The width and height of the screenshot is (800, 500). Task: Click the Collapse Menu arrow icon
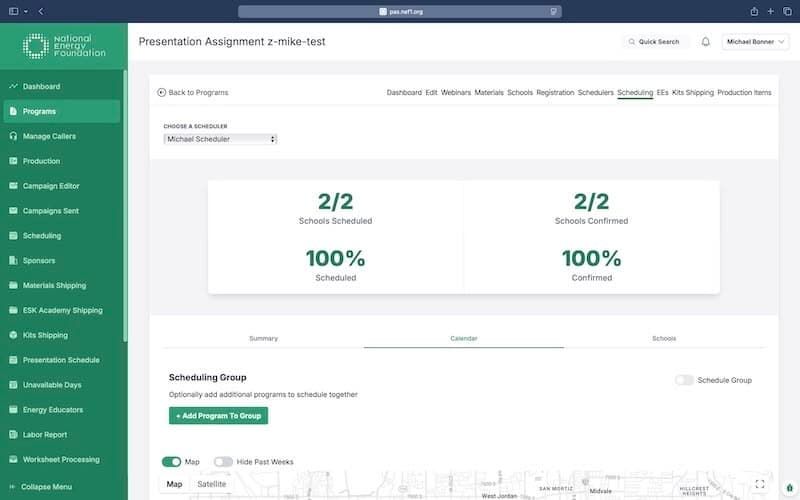[x=11, y=487]
